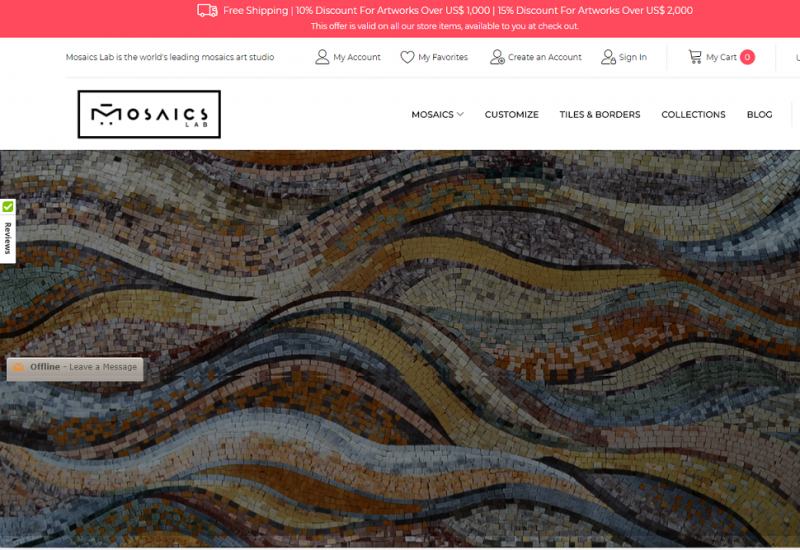This screenshot has width=800, height=550.
Task: Click the green checkmark Reviews icon
Action: tap(8, 207)
